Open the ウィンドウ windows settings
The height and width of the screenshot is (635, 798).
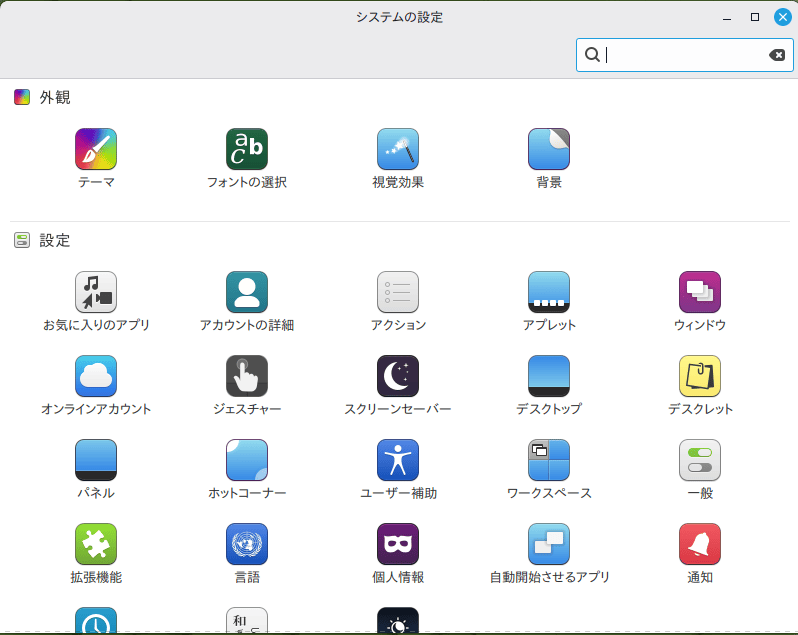[x=700, y=292]
